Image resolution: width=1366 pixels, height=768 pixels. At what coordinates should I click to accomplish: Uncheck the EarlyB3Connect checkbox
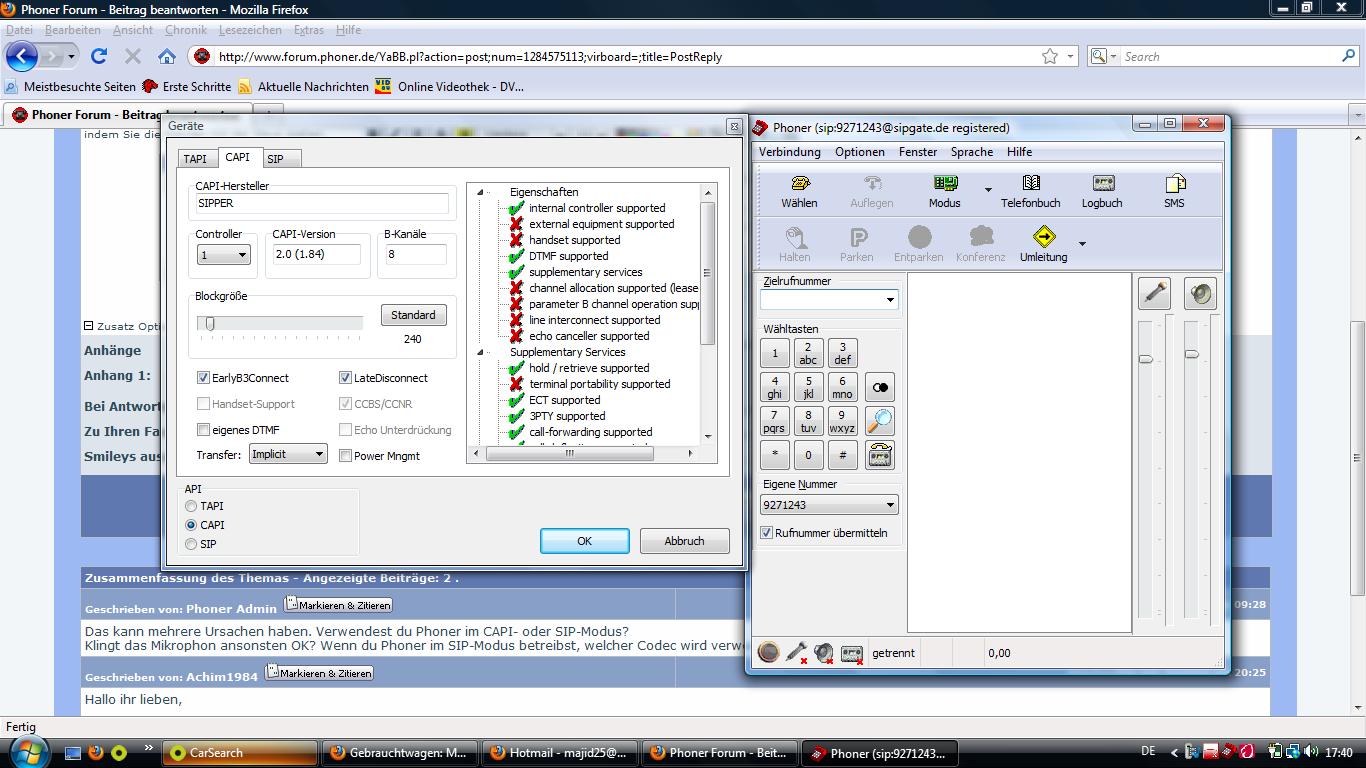[x=204, y=378]
